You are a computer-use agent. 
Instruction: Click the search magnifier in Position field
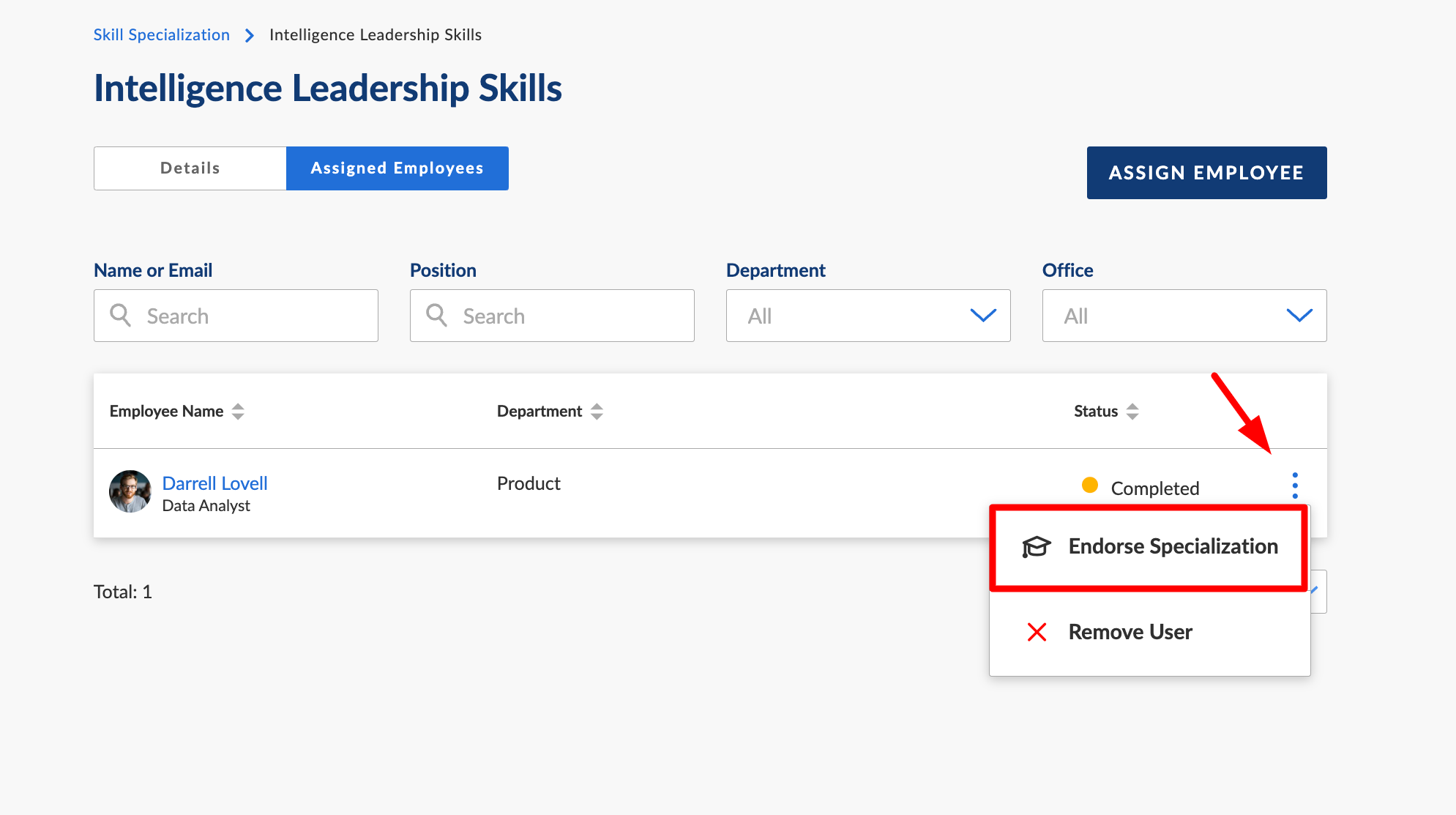coord(436,316)
